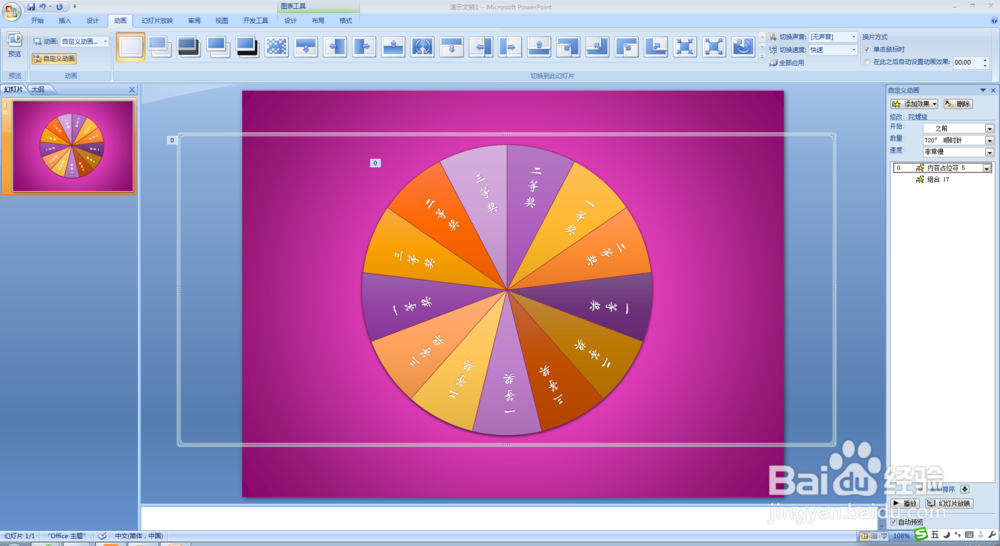Screen dimensions: 1000x546
Task: Select the 组合 17 animation entry
Action: click(x=938, y=180)
